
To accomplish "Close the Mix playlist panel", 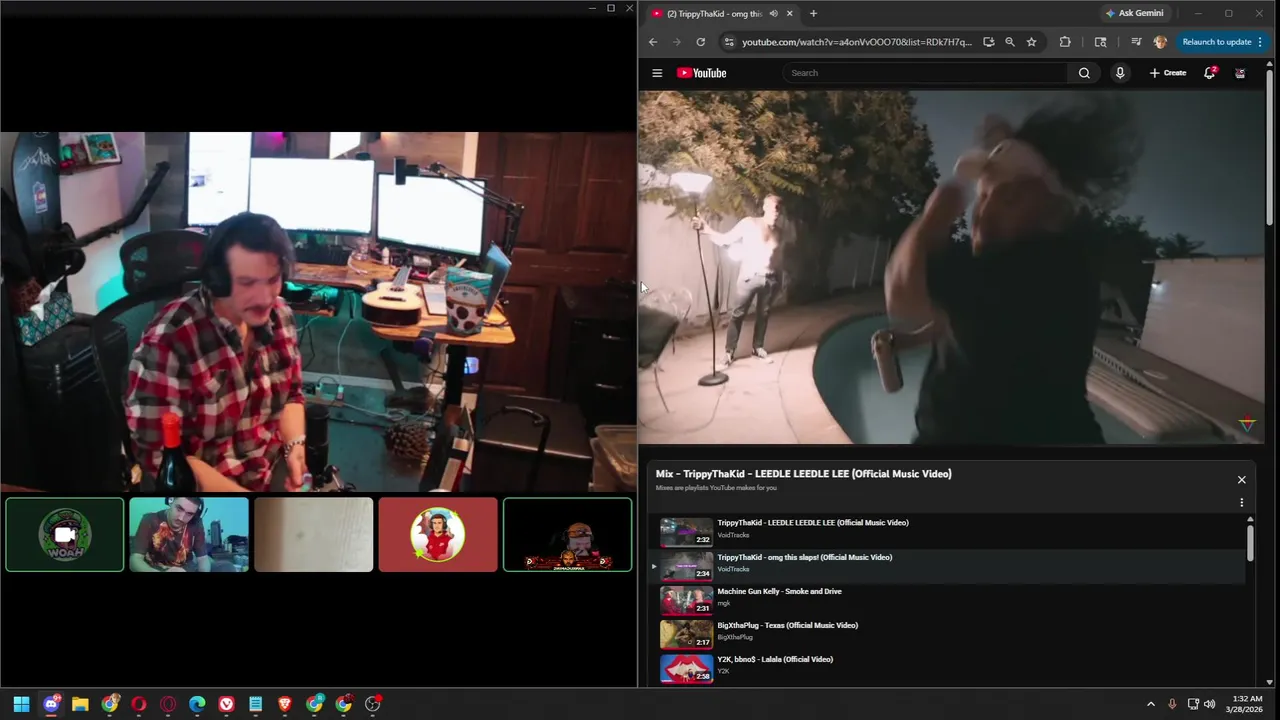I will [1242, 480].
